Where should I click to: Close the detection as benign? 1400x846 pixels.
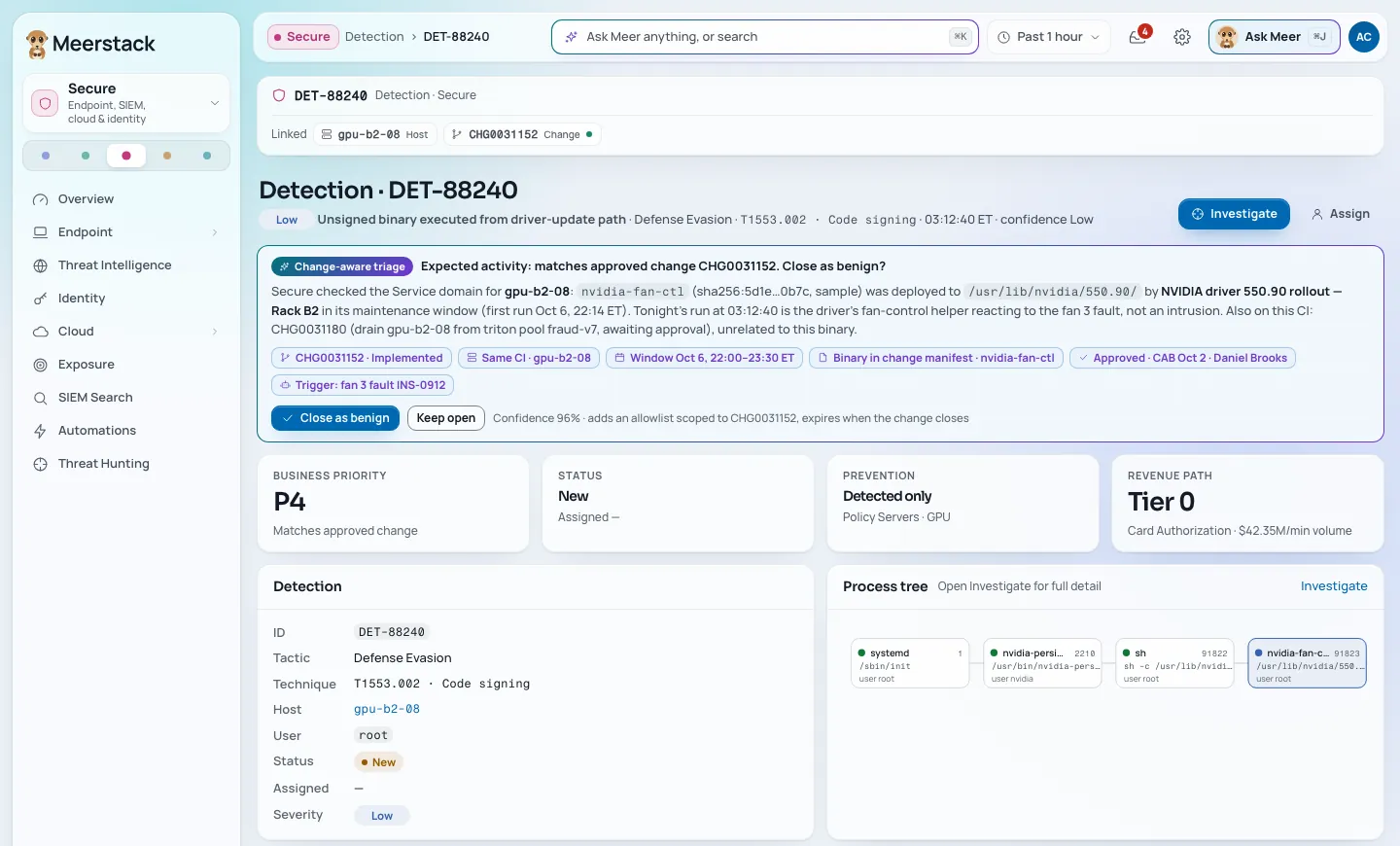(x=335, y=418)
